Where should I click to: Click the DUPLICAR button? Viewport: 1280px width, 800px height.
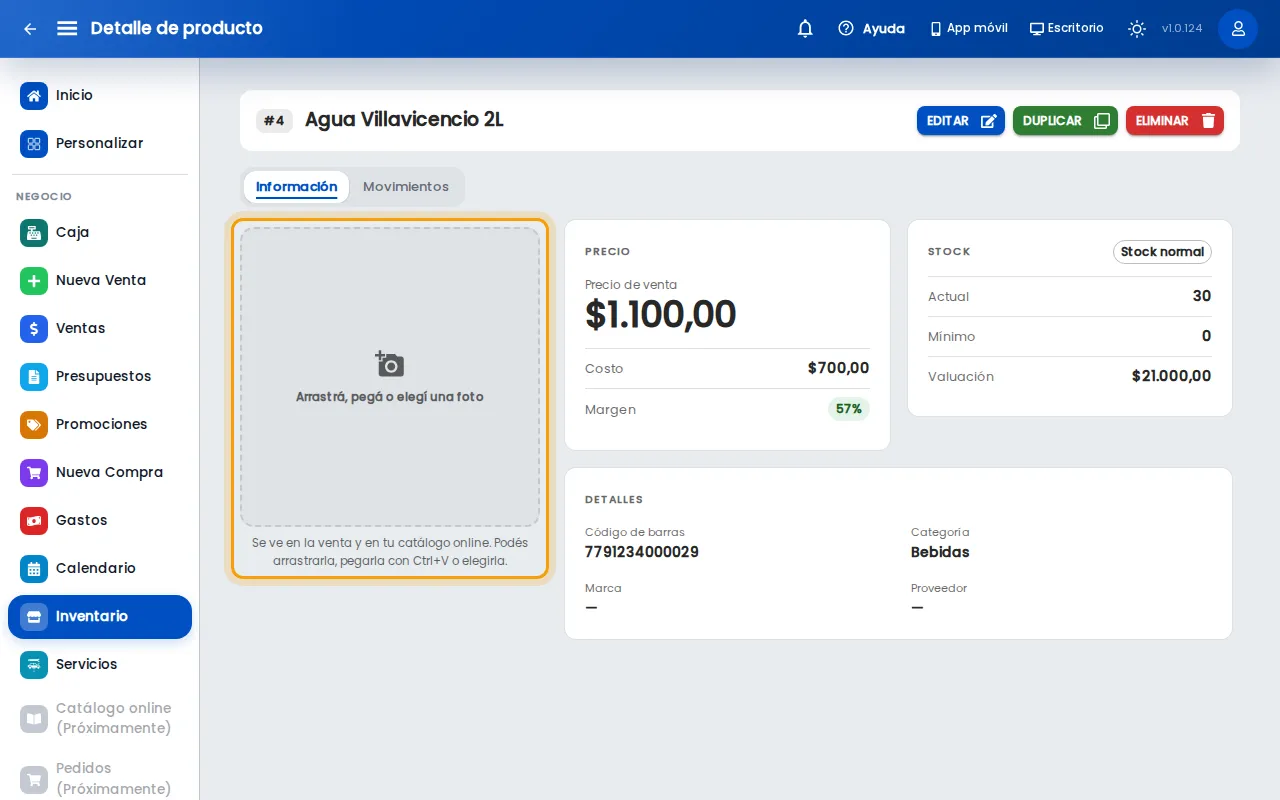[1065, 121]
